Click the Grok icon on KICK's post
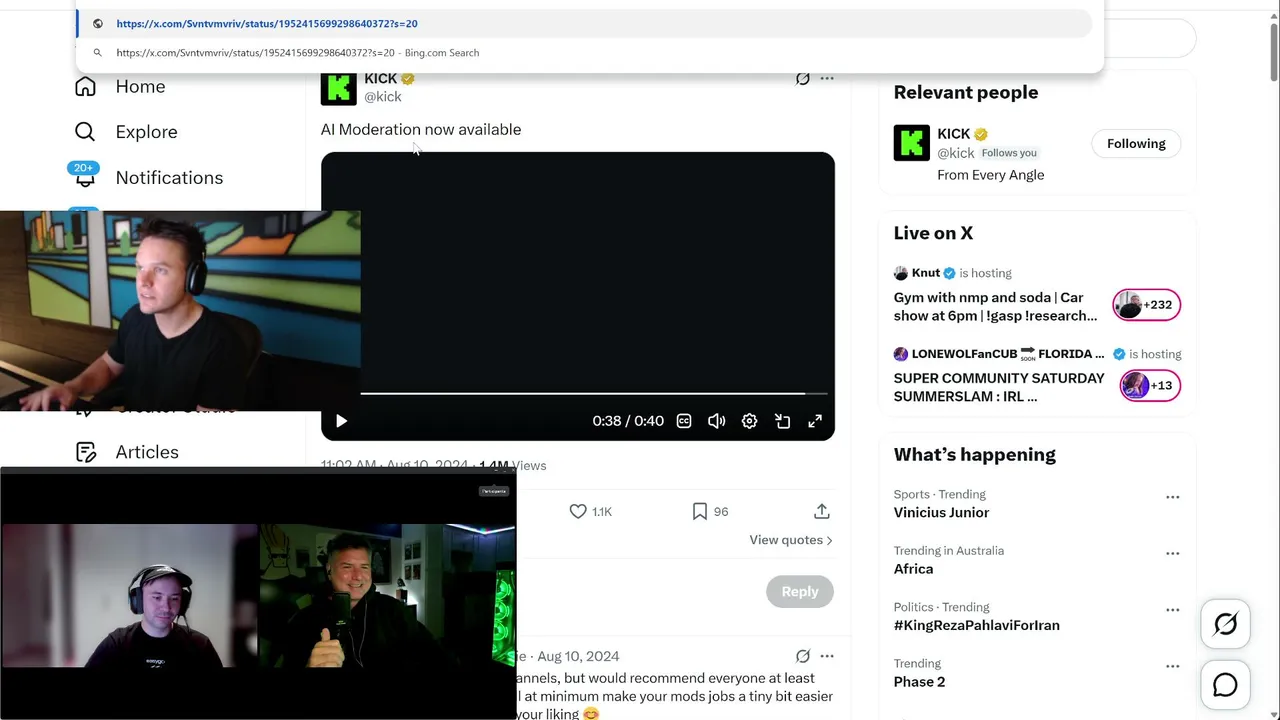This screenshot has height=720, width=1280. [x=802, y=78]
